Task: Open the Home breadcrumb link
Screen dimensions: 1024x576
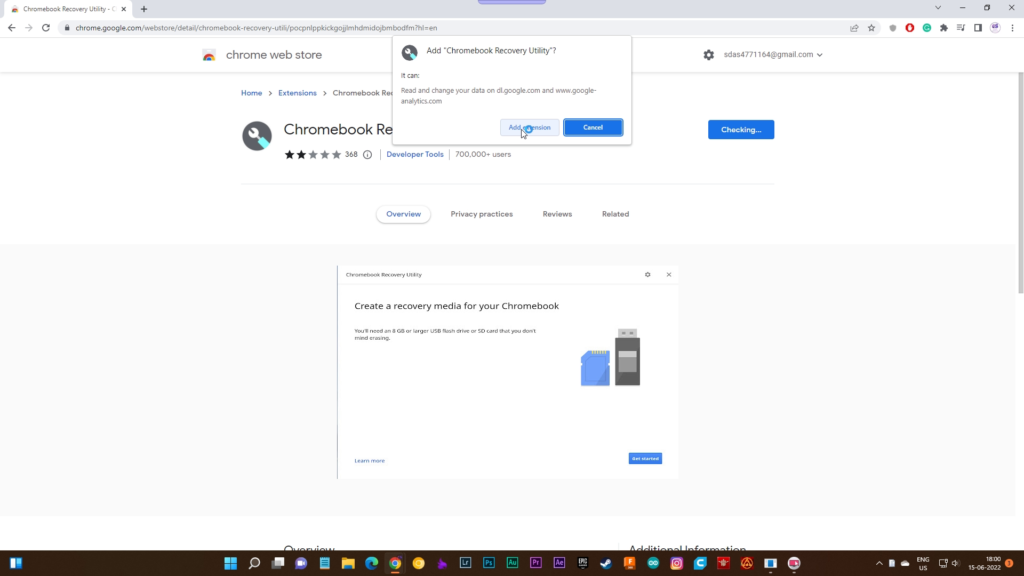Action: pos(251,93)
